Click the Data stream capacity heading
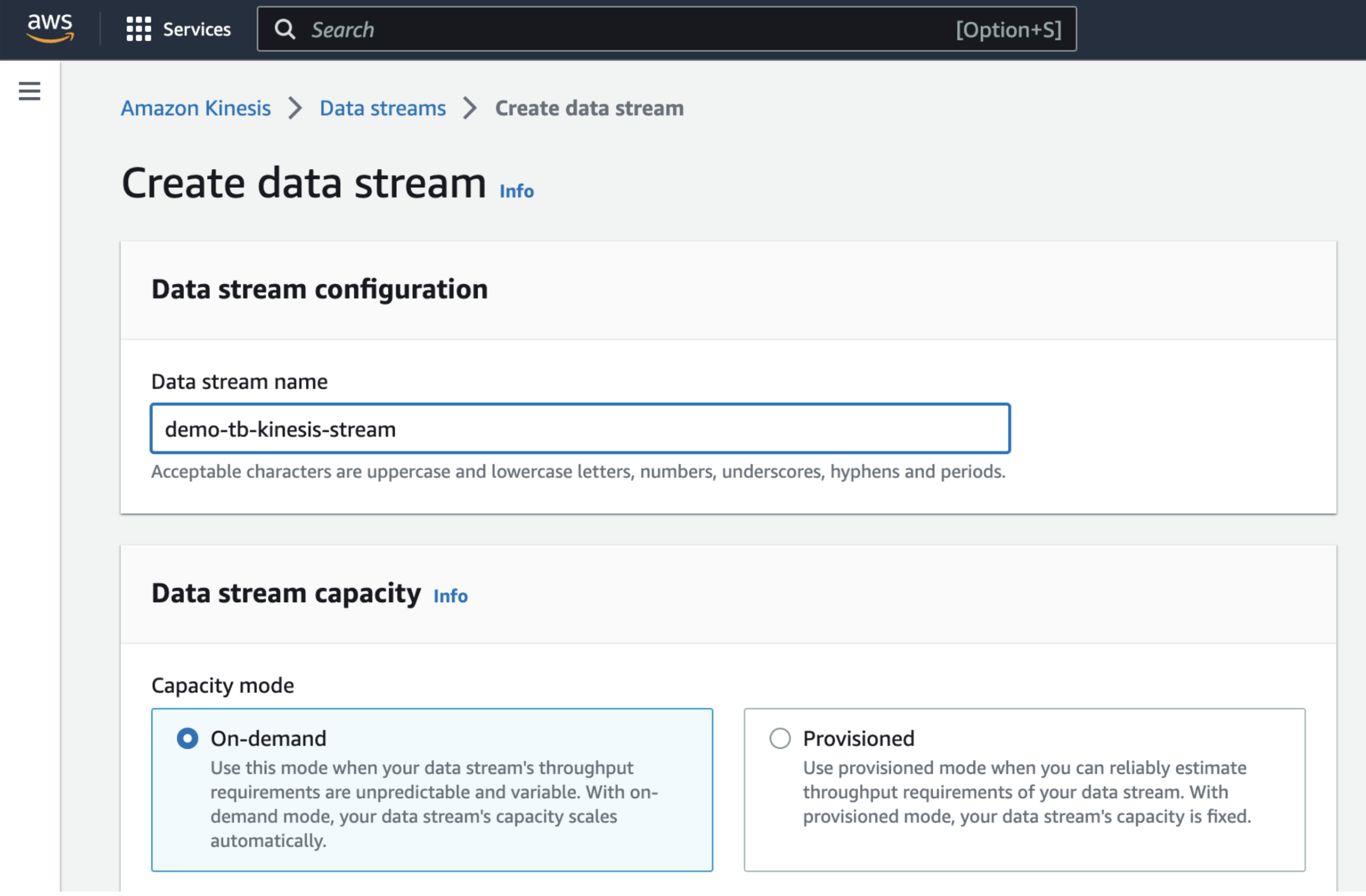This screenshot has height=896, width=1366. [x=286, y=593]
